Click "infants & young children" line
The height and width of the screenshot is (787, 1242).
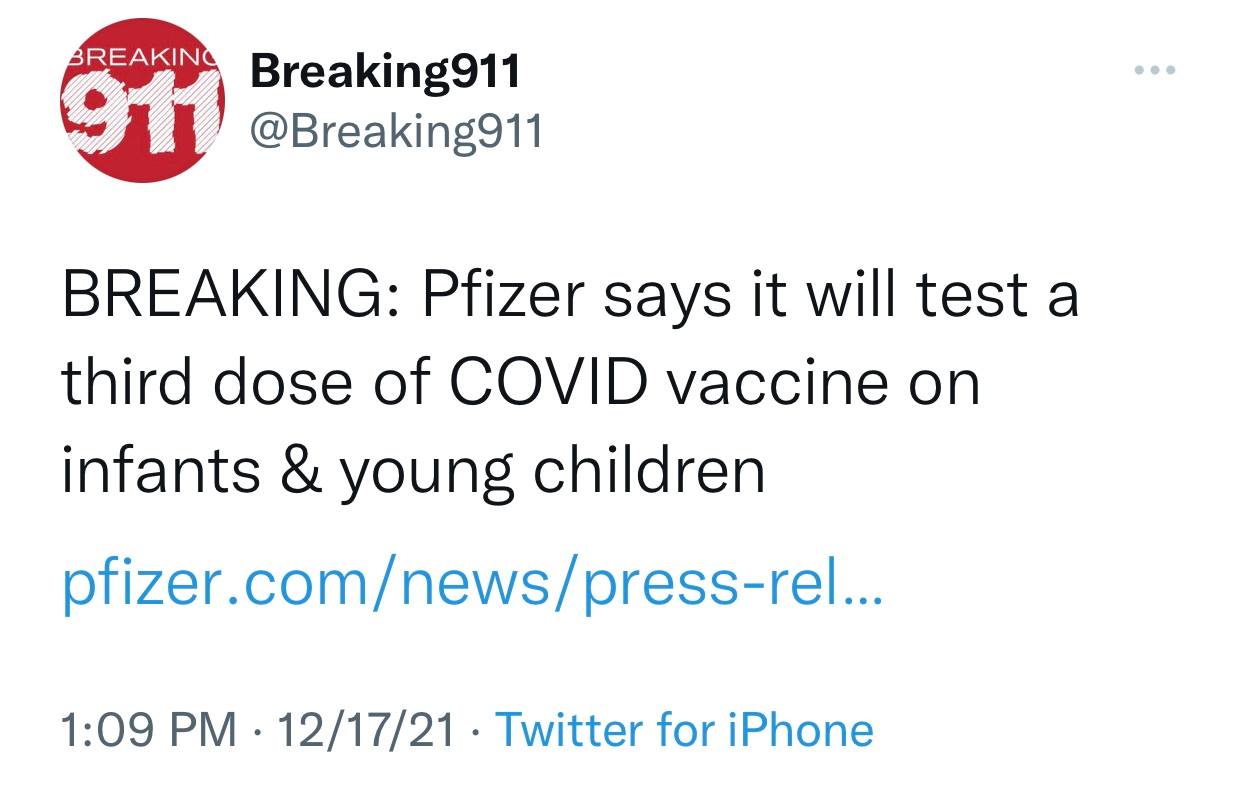click(x=413, y=470)
